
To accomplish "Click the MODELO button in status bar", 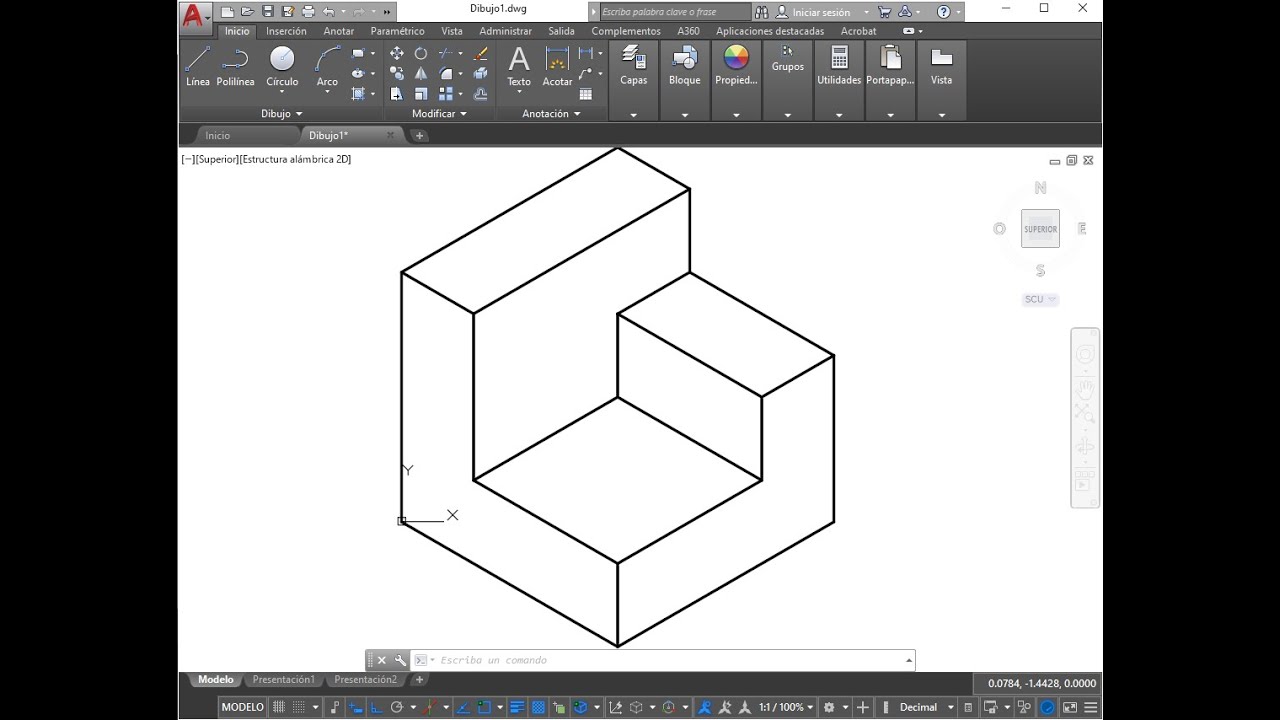I will tap(242, 707).
